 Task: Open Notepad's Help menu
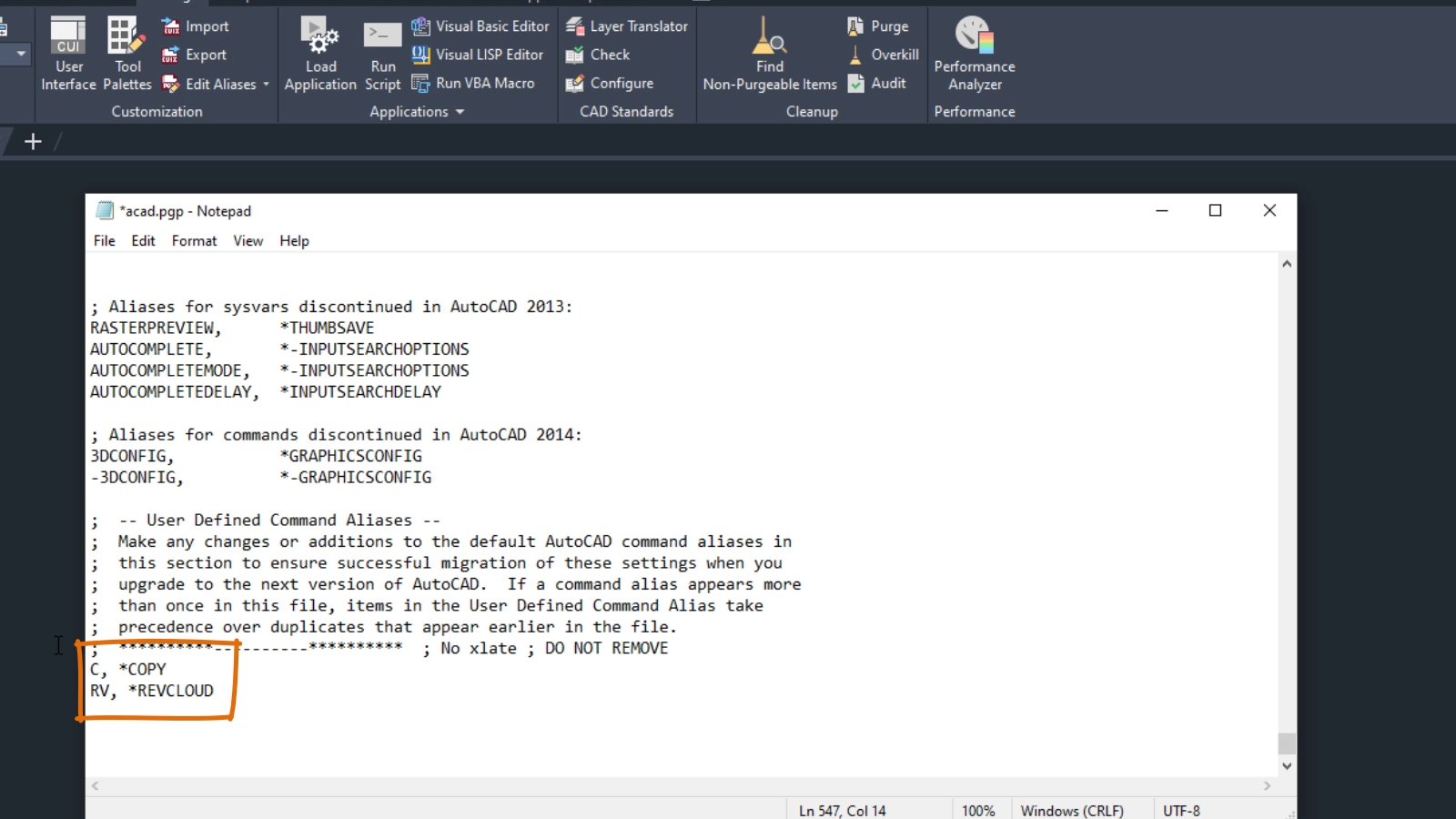click(294, 240)
